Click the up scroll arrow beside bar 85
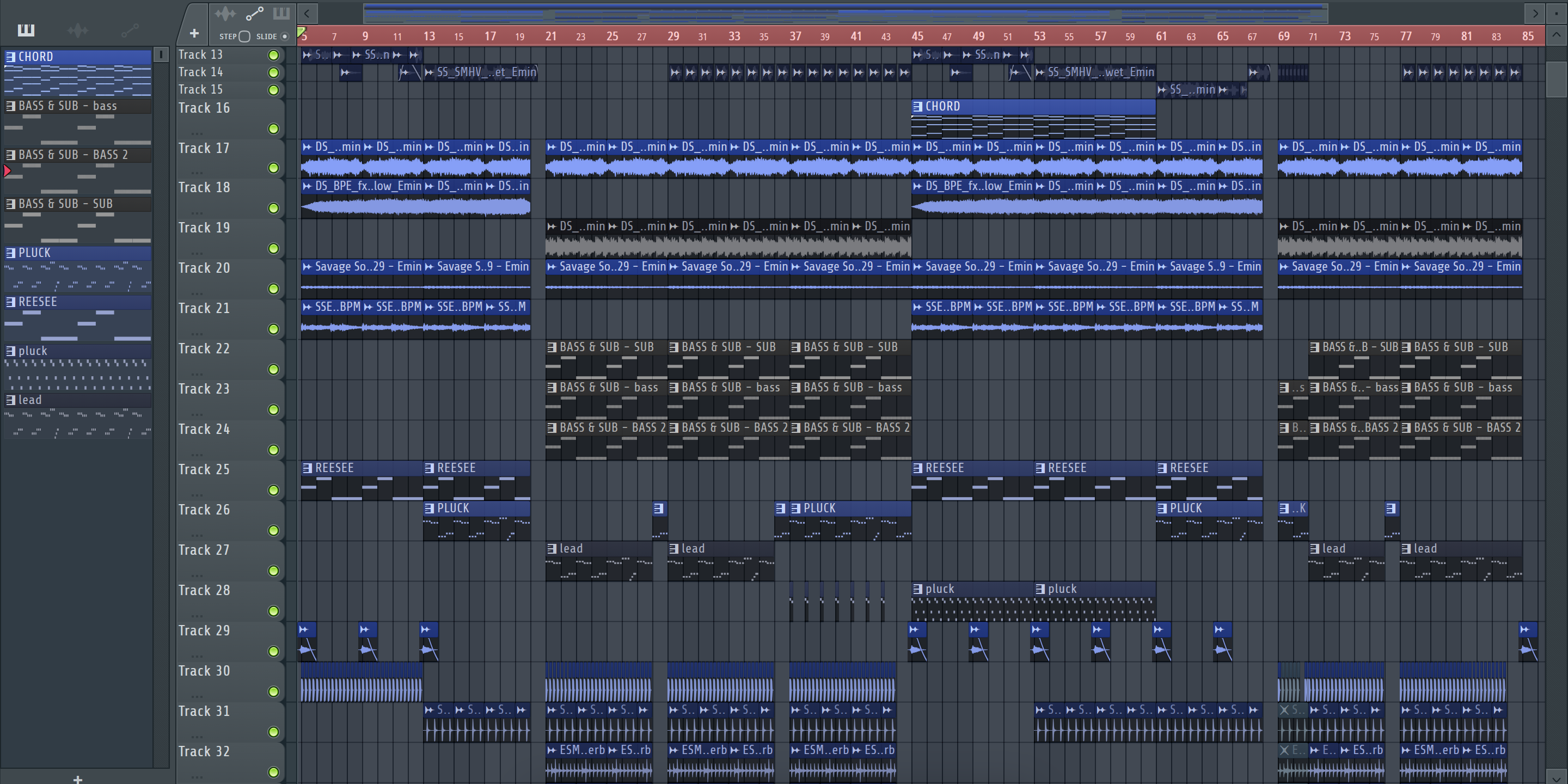Image resolution: width=1568 pixels, height=784 pixels. coord(1556,35)
